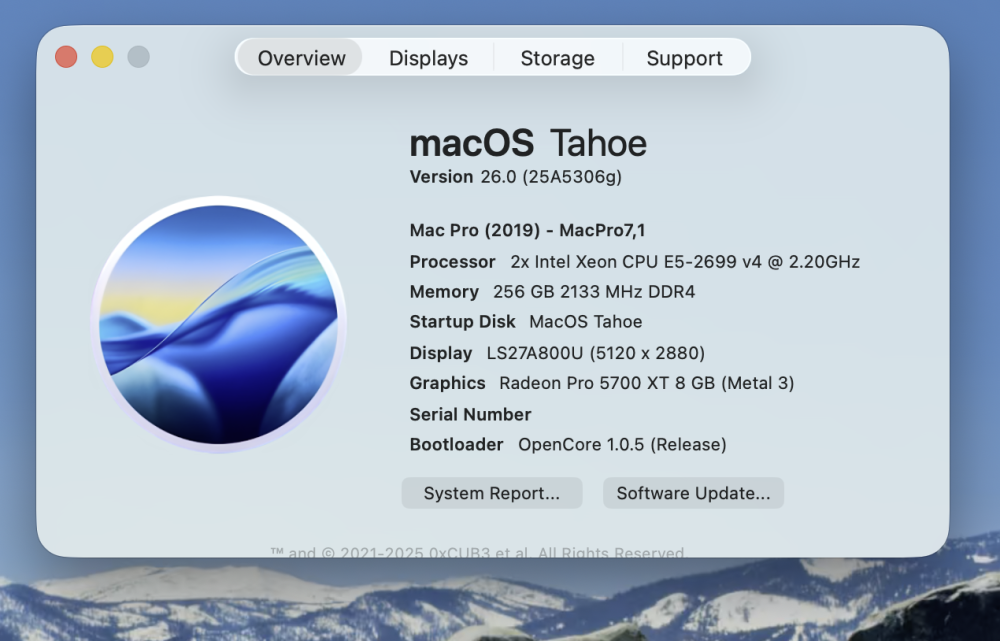Click the Mac Pro (2019) - MacPro7,1 line
This screenshot has width=1000, height=641.
(x=527, y=230)
